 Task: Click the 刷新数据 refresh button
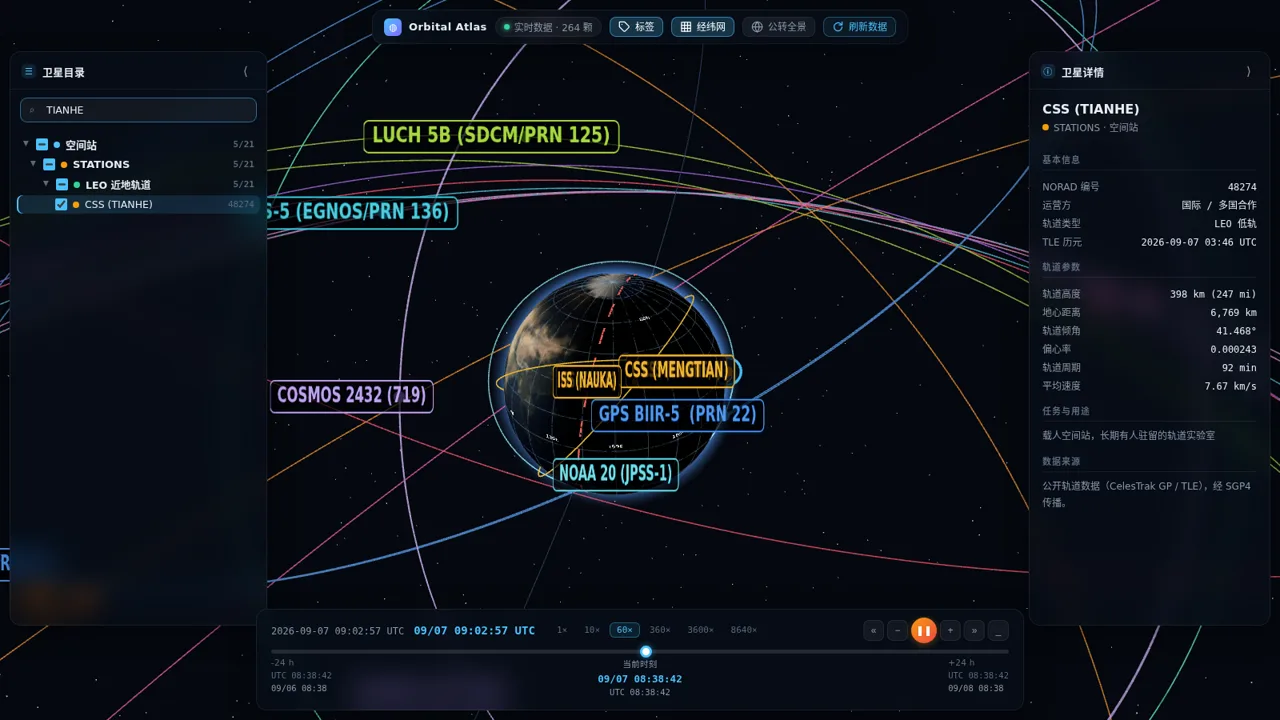click(859, 27)
